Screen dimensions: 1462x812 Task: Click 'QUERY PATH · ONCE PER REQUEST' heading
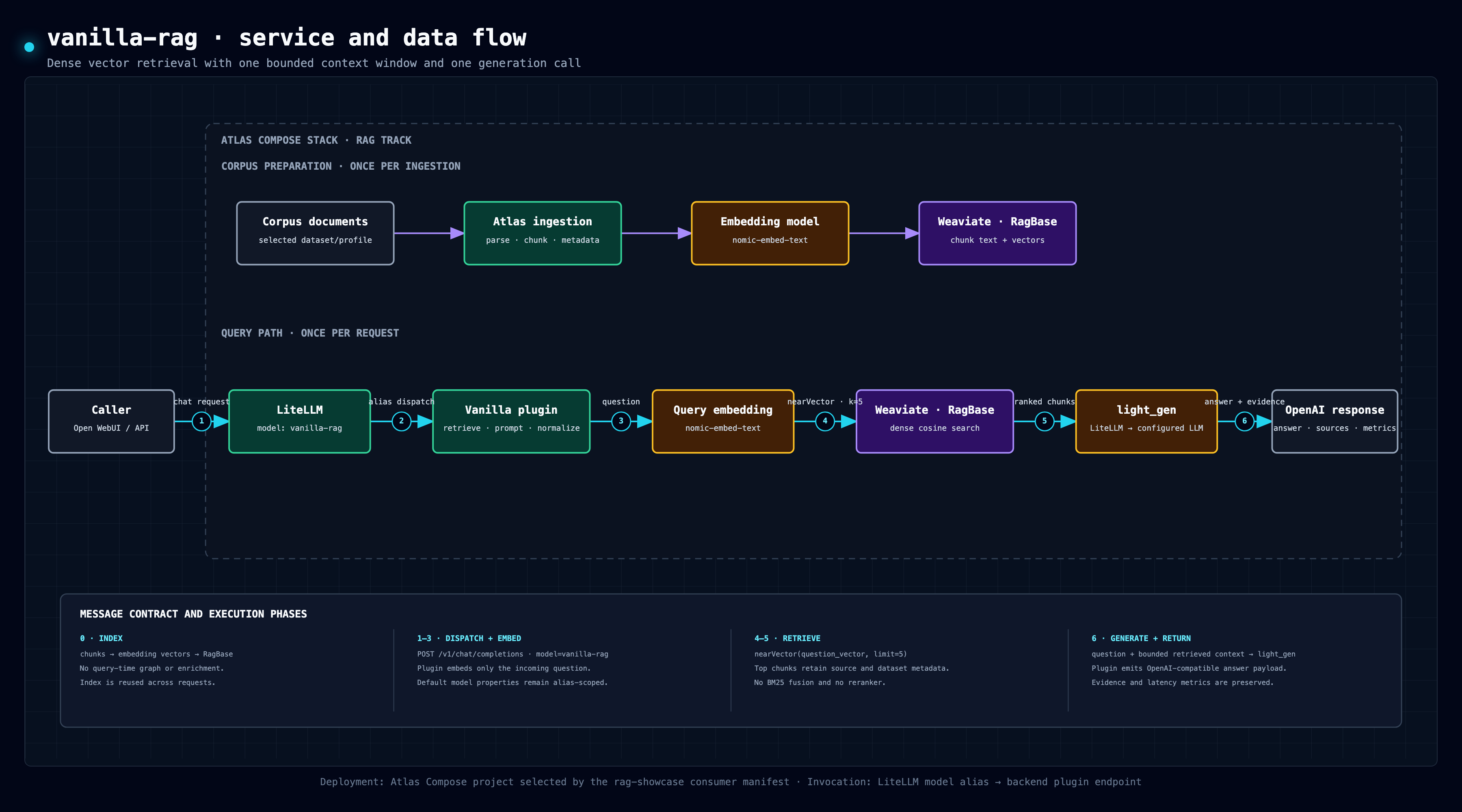(310, 333)
